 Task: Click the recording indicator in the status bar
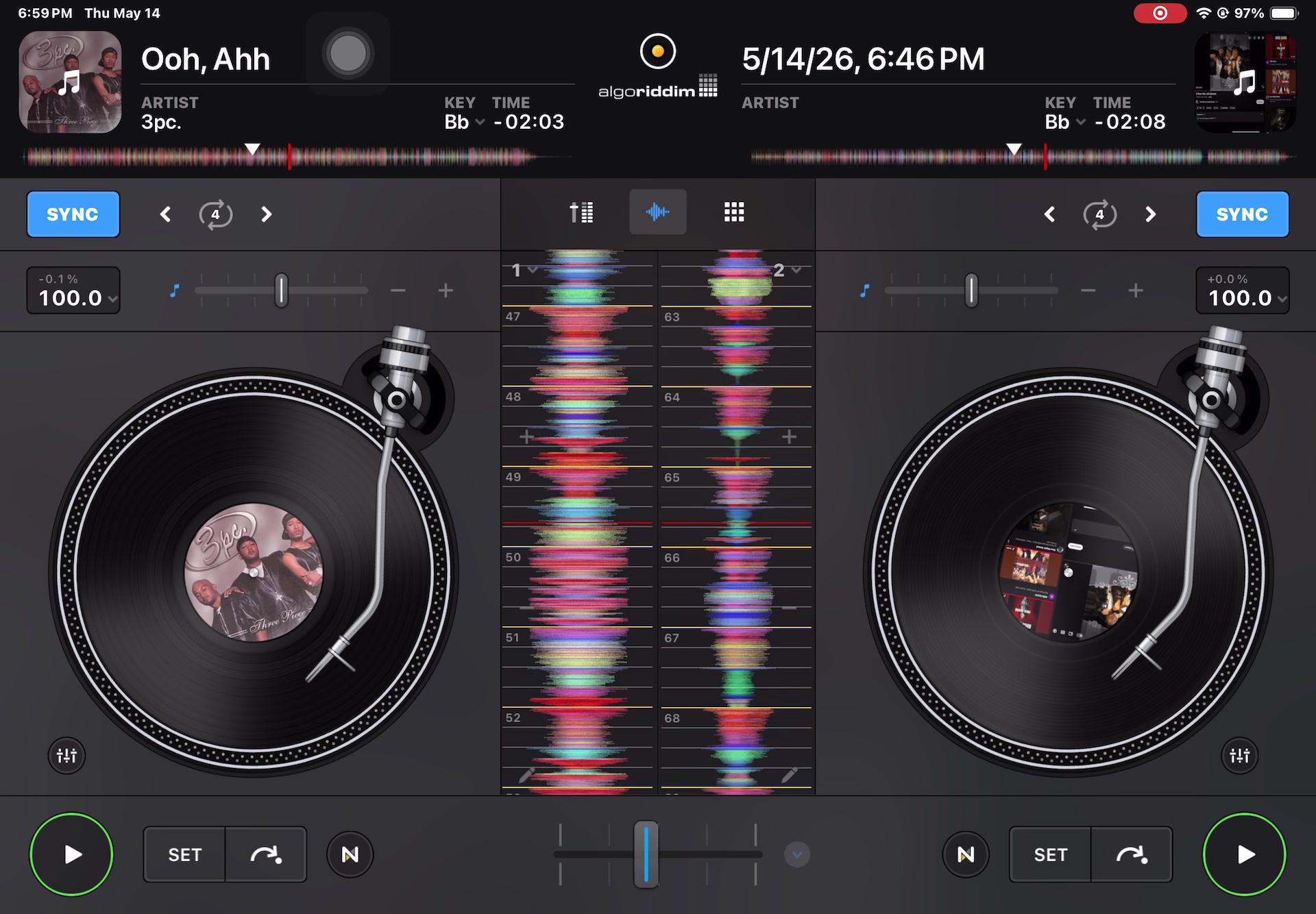pyautogui.click(x=1160, y=13)
